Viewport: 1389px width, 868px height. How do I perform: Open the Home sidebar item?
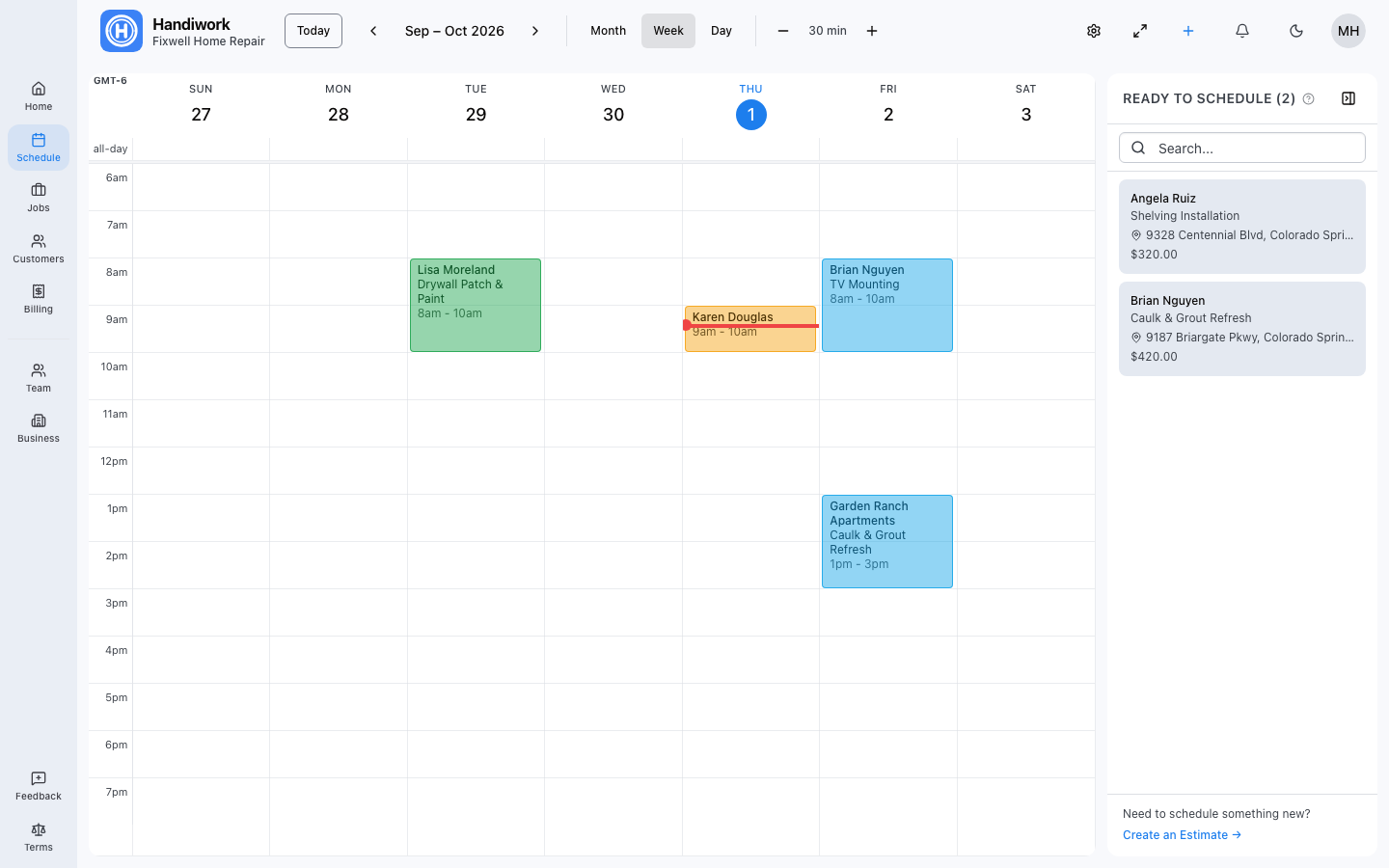39,96
